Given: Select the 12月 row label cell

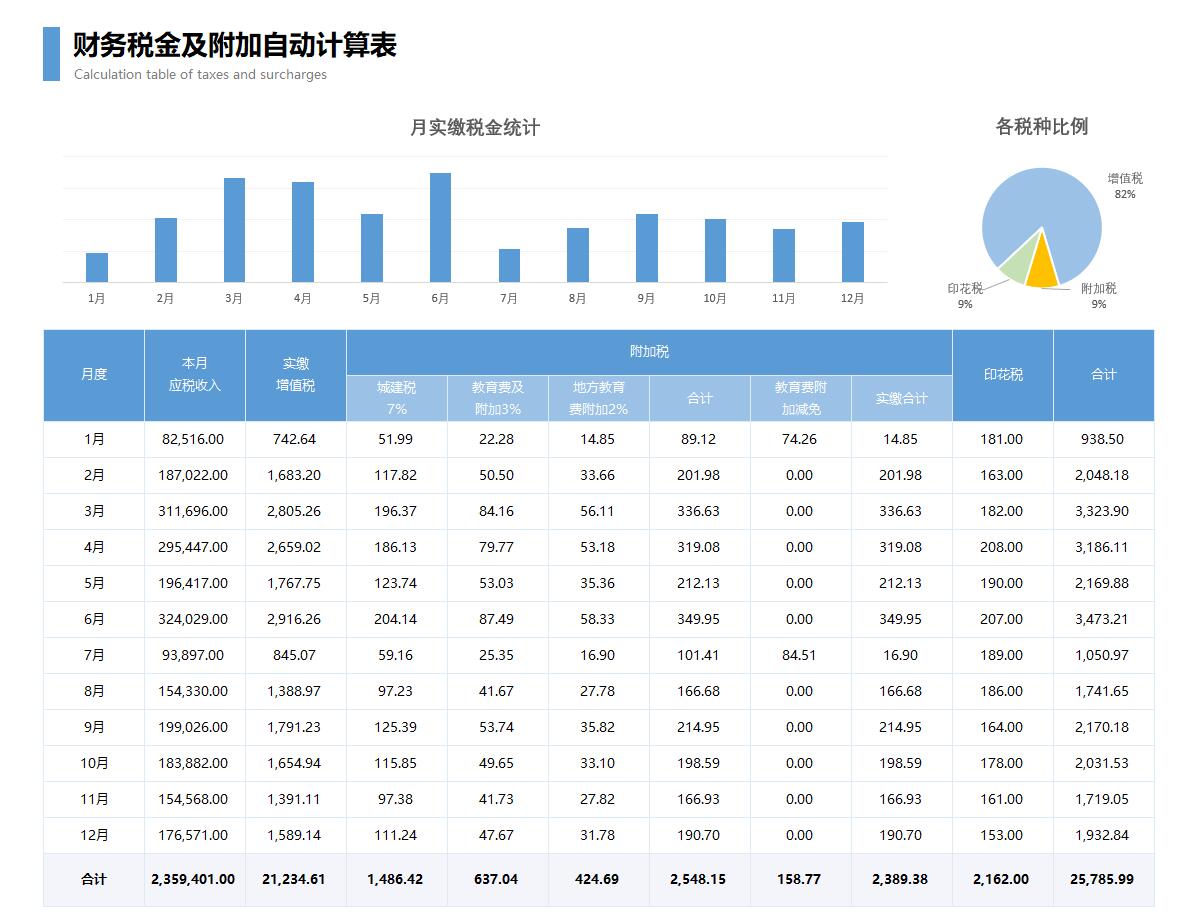Looking at the screenshot, I should tap(94, 835).
